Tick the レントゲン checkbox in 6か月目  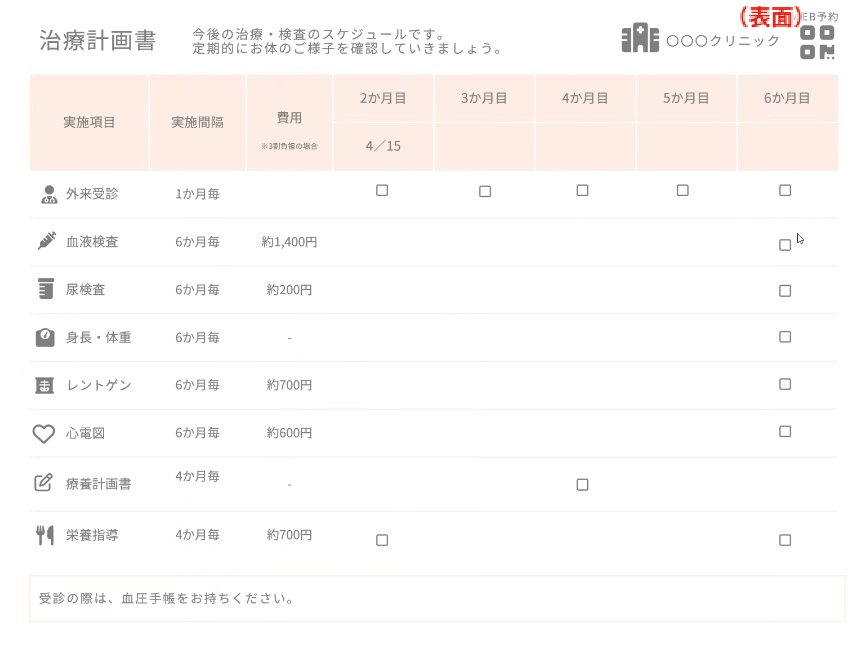click(785, 384)
